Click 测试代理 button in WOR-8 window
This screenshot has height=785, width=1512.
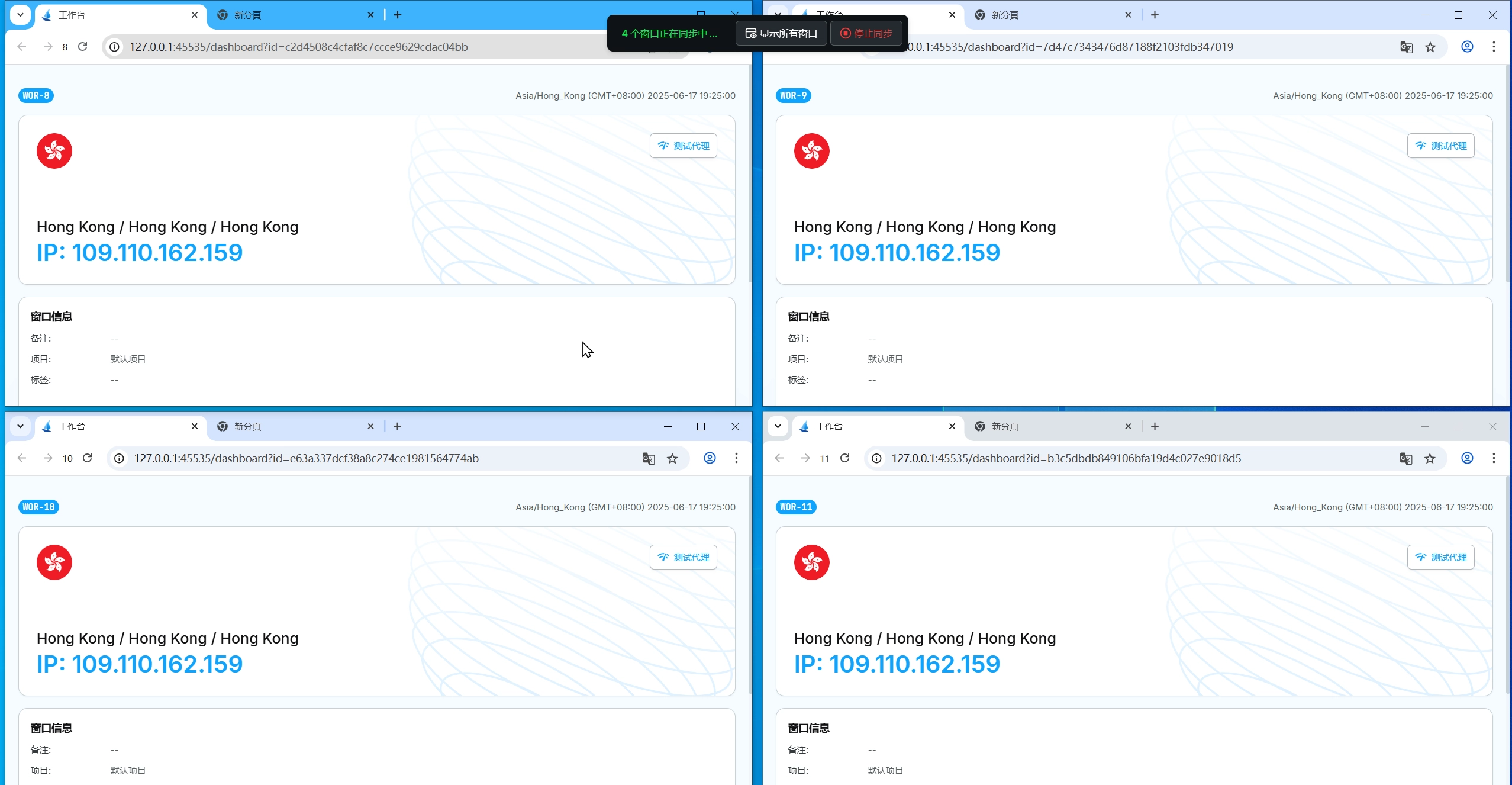683,146
